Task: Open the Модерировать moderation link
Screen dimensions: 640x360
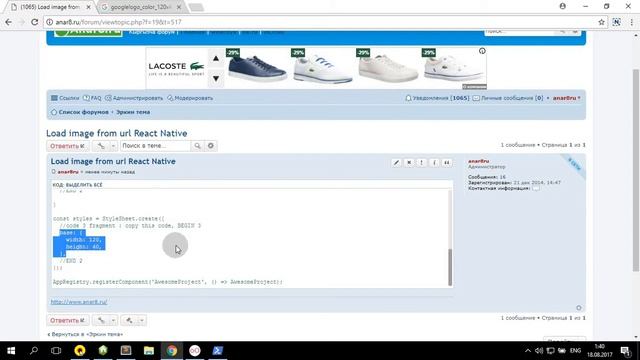Action: 190,98
